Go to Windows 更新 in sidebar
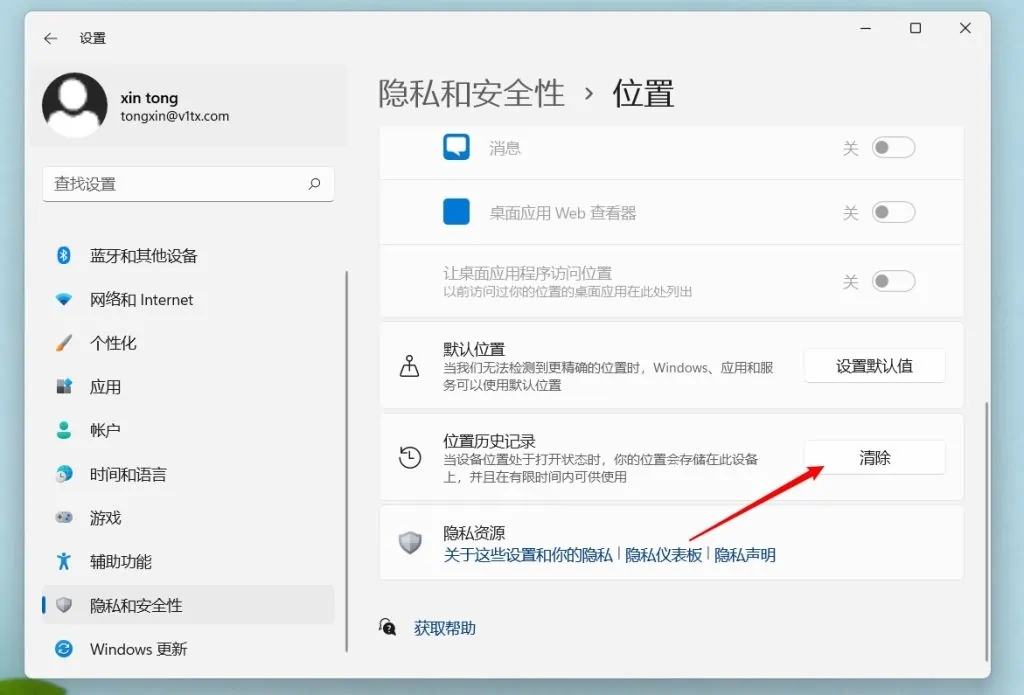The height and width of the screenshot is (695, 1024). (138, 649)
